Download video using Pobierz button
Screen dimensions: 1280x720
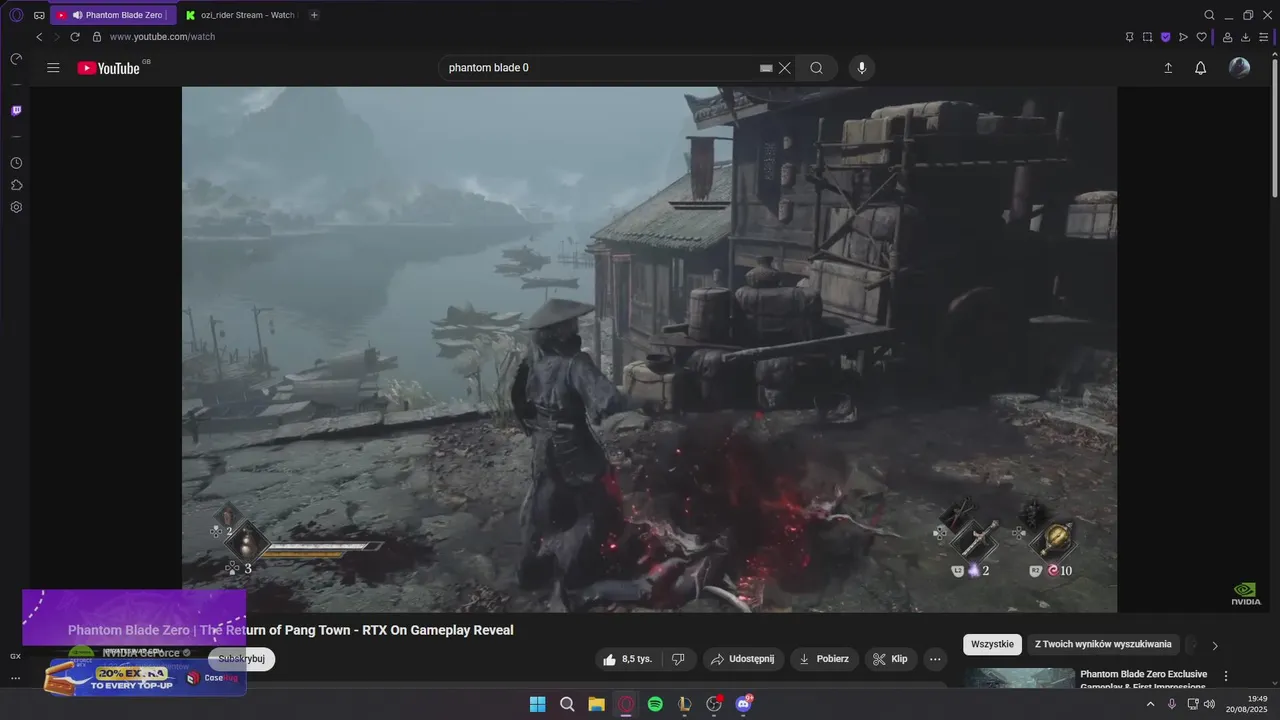[x=824, y=659]
